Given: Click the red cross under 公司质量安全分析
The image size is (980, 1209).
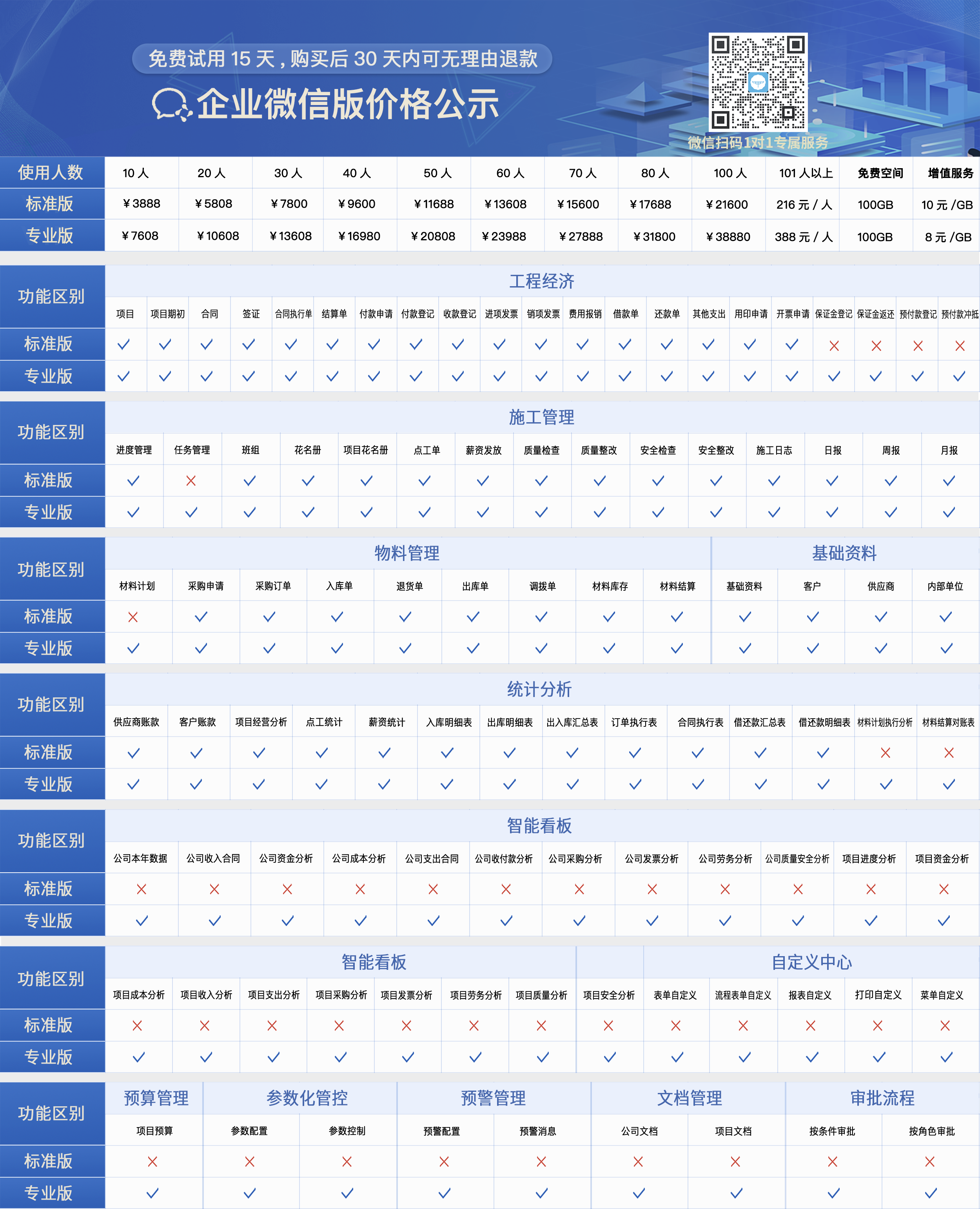Looking at the screenshot, I should (x=798, y=890).
